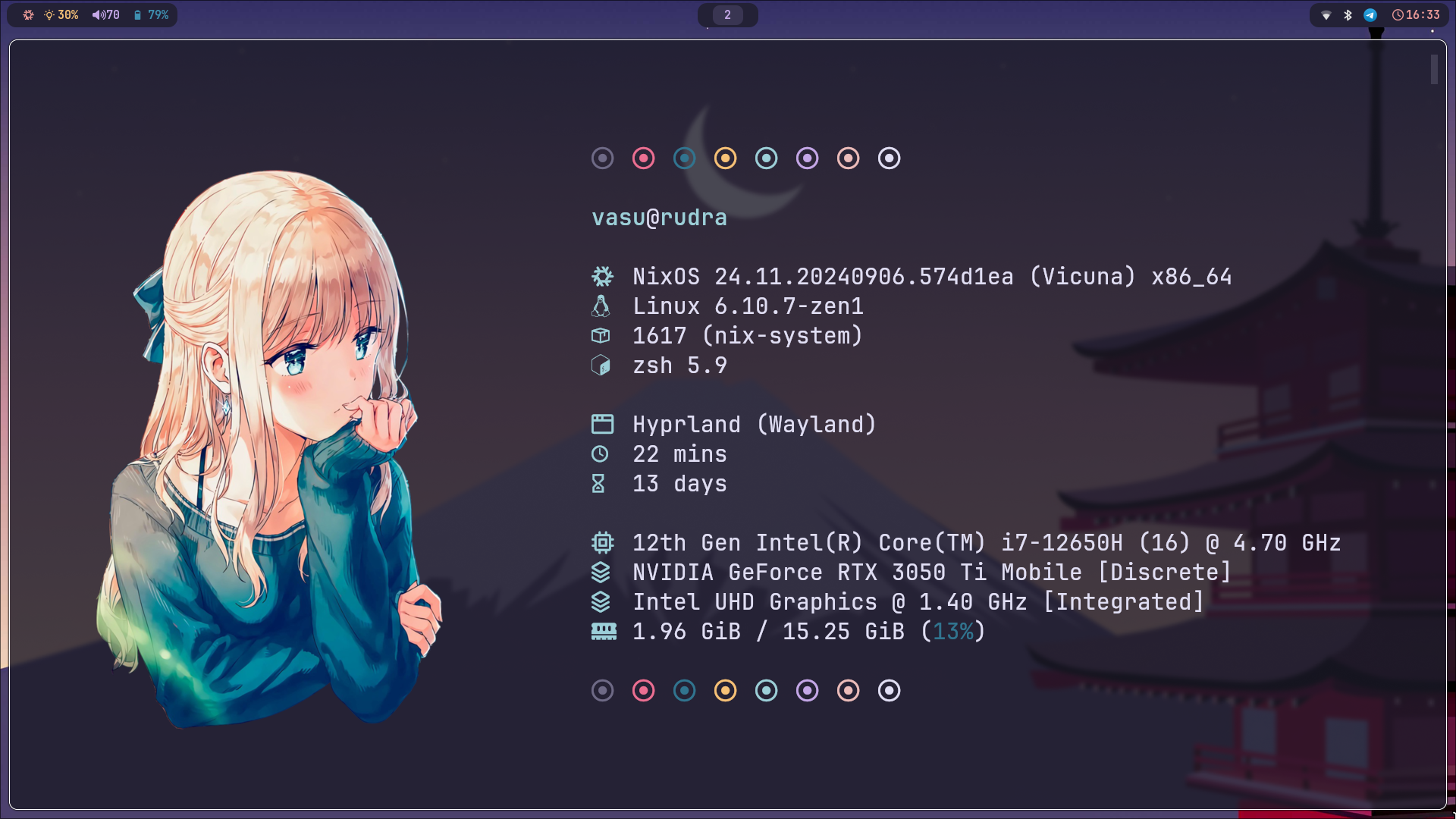1456x819 pixels.
Task: Open the Telegram tray icon
Action: point(1370,15)
